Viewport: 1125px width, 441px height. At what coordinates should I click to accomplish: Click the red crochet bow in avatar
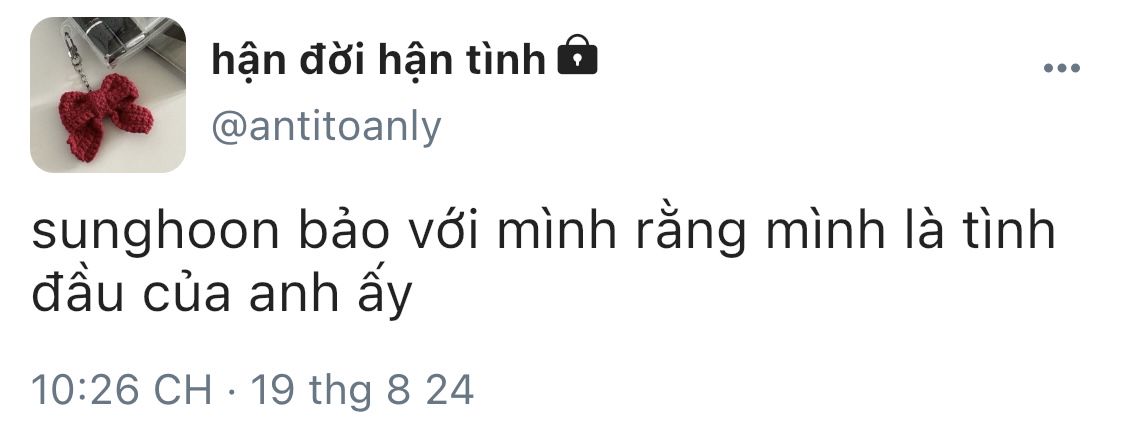pos(107,116)
